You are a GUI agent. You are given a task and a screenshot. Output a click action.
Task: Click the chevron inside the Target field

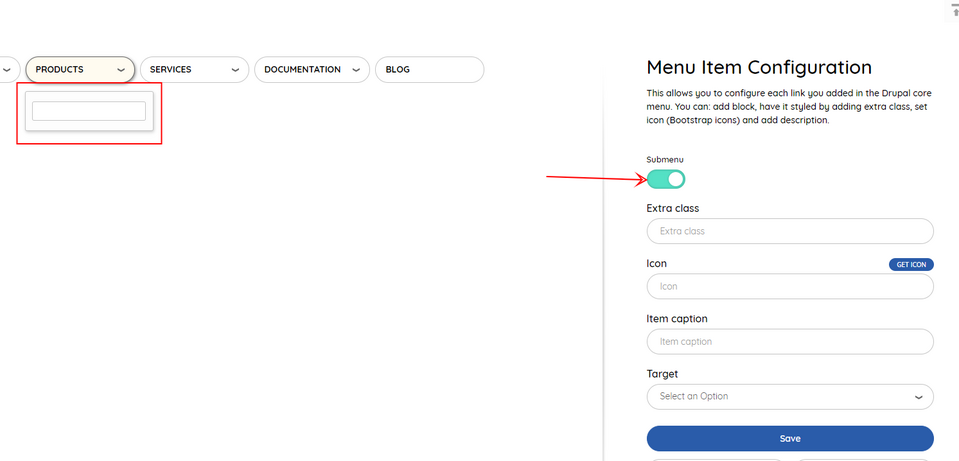pyautogui.click(x=919, y=397)
